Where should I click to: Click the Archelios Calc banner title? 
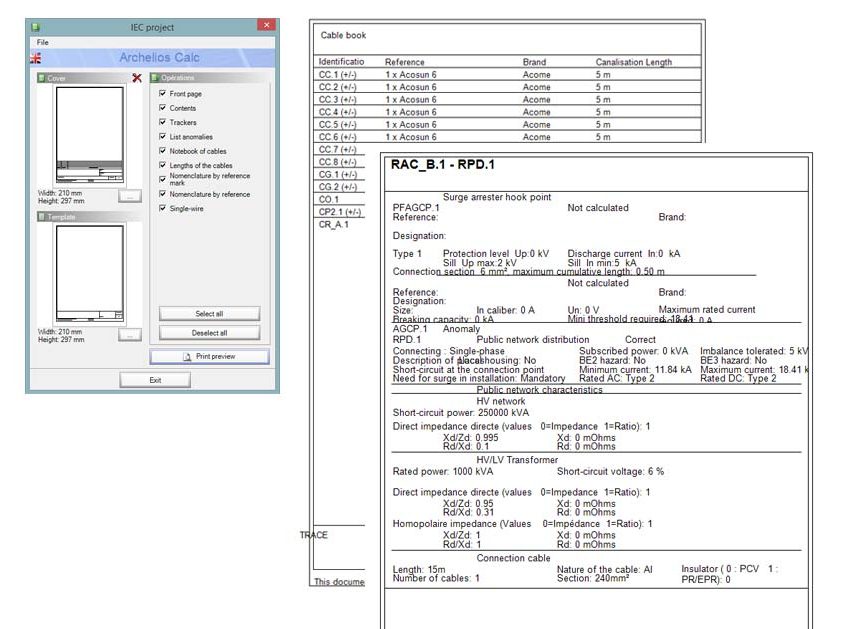160,58
